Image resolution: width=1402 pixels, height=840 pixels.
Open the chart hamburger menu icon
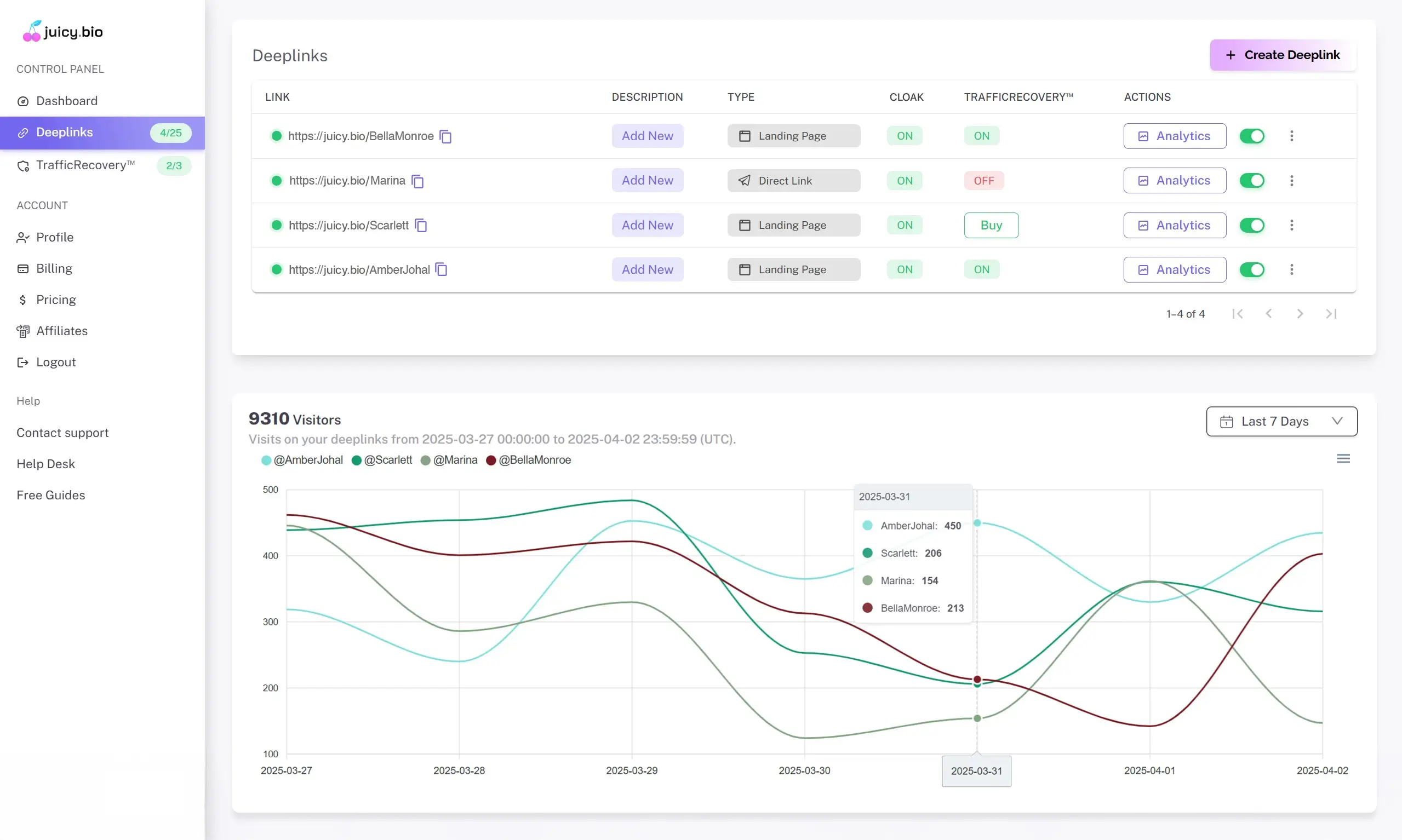[1342, 458]
